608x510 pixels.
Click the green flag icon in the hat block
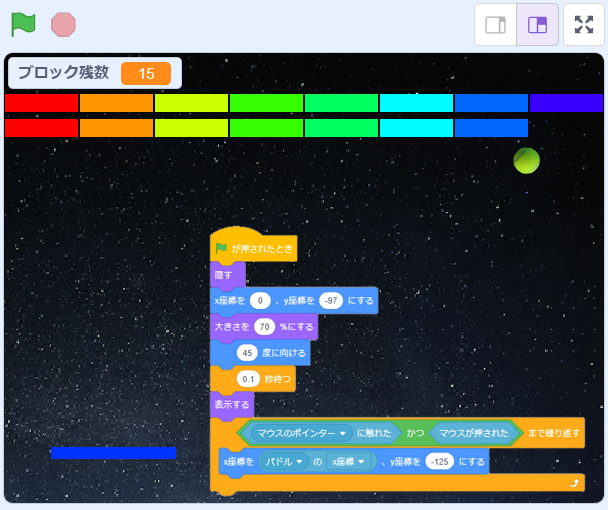pos(221,248)
